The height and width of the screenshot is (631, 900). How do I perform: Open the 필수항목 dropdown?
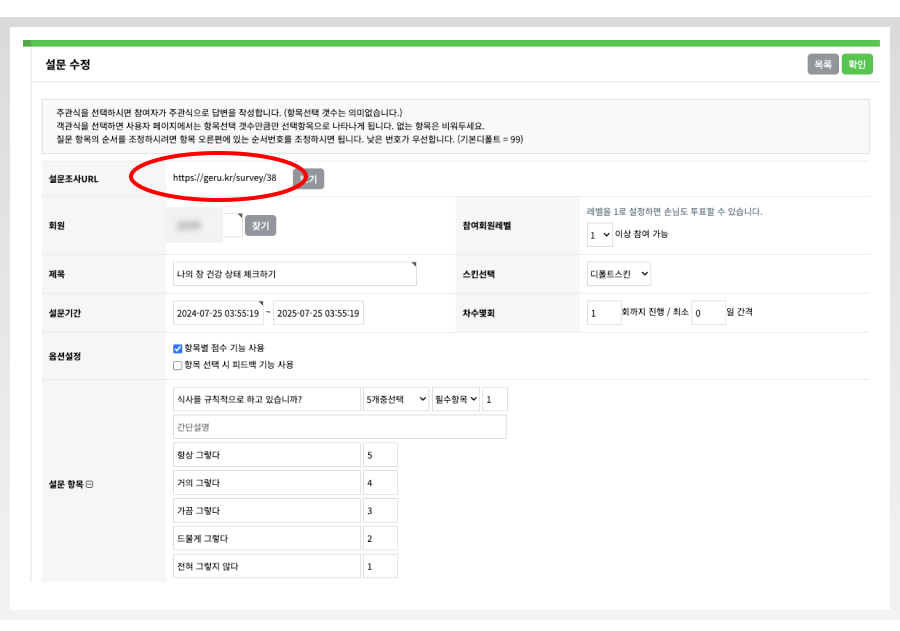(x=456, y=400)
